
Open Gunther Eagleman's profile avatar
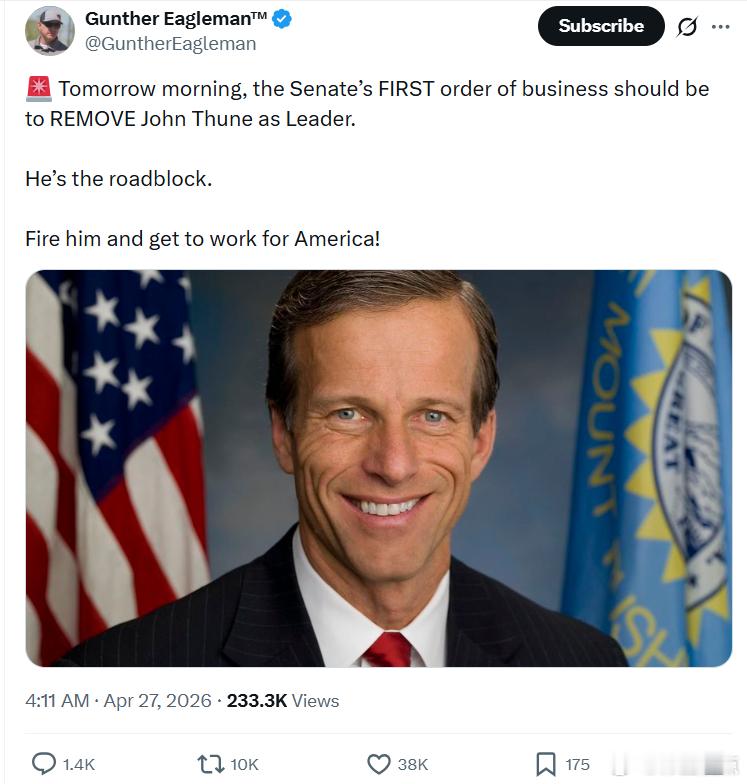(49, 31)
